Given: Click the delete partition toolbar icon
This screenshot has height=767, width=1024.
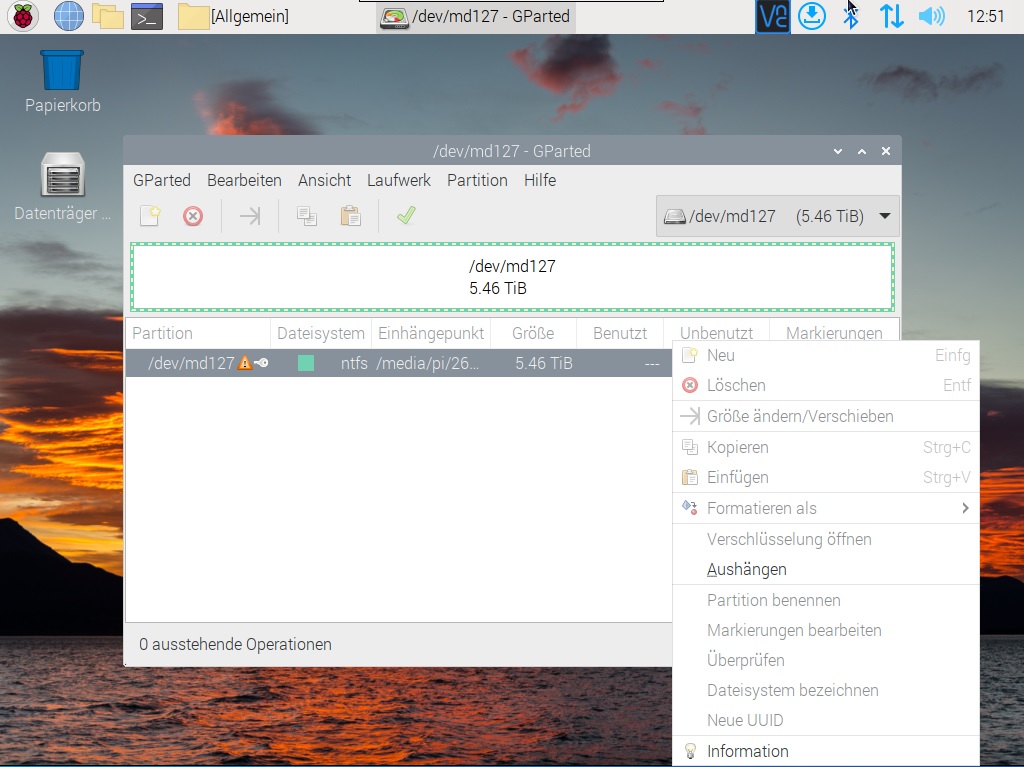Looking at the screenshot, I should point(193,216).
